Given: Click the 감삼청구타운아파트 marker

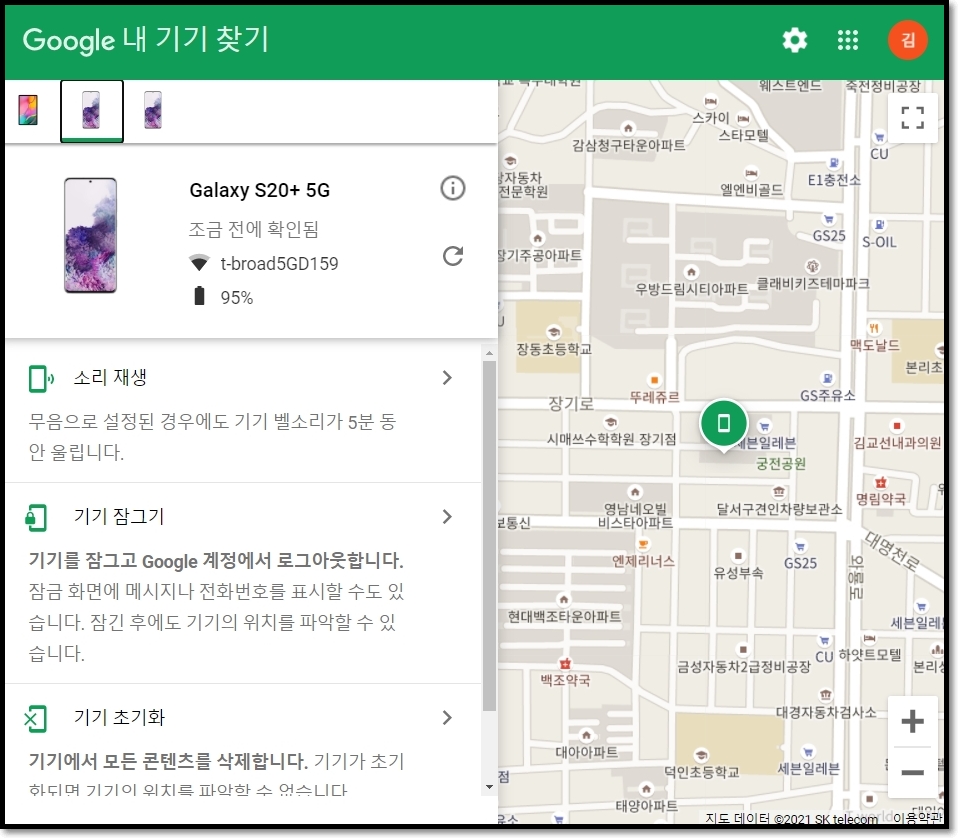Looking at the screenshot, I should pos(628,128).
